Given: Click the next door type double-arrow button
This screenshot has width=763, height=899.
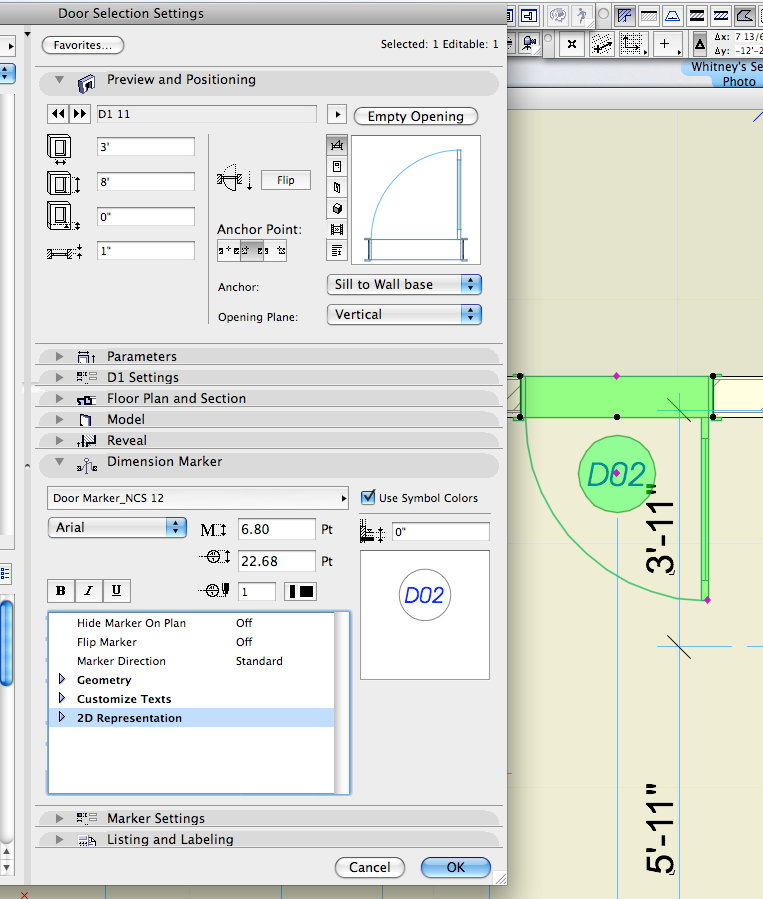Looking at the screenshot, I should coord(80,115).
